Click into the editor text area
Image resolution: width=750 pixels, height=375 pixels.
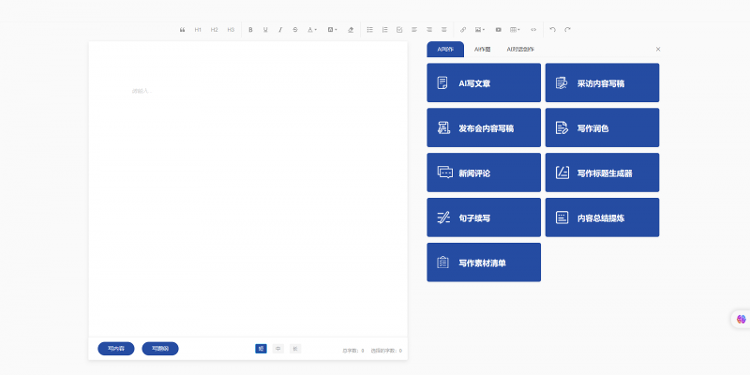coord(248,189)
